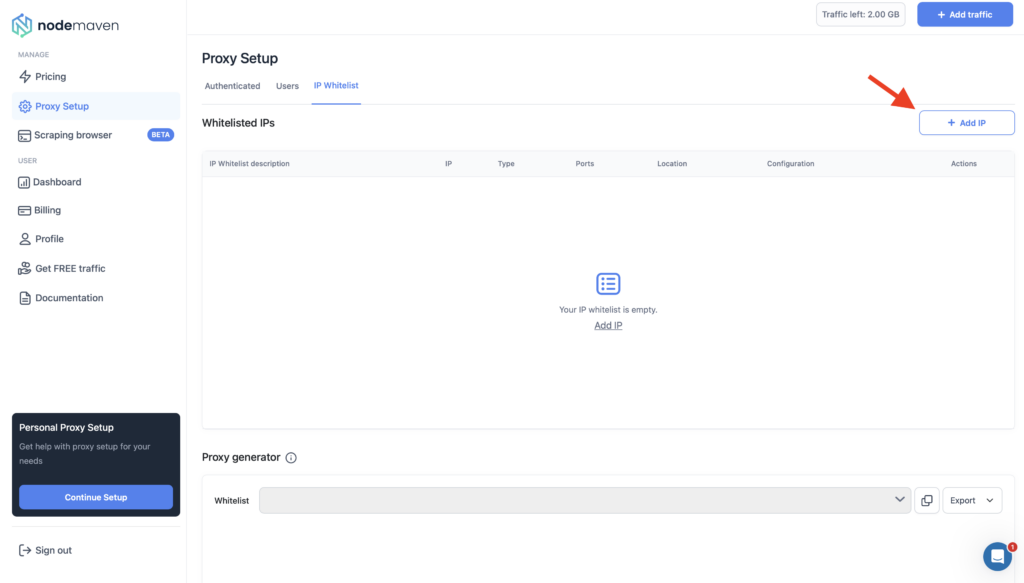Screen dimensions: 1024x583
Task: Click the Add traffic button
Action: coord(965,14)
